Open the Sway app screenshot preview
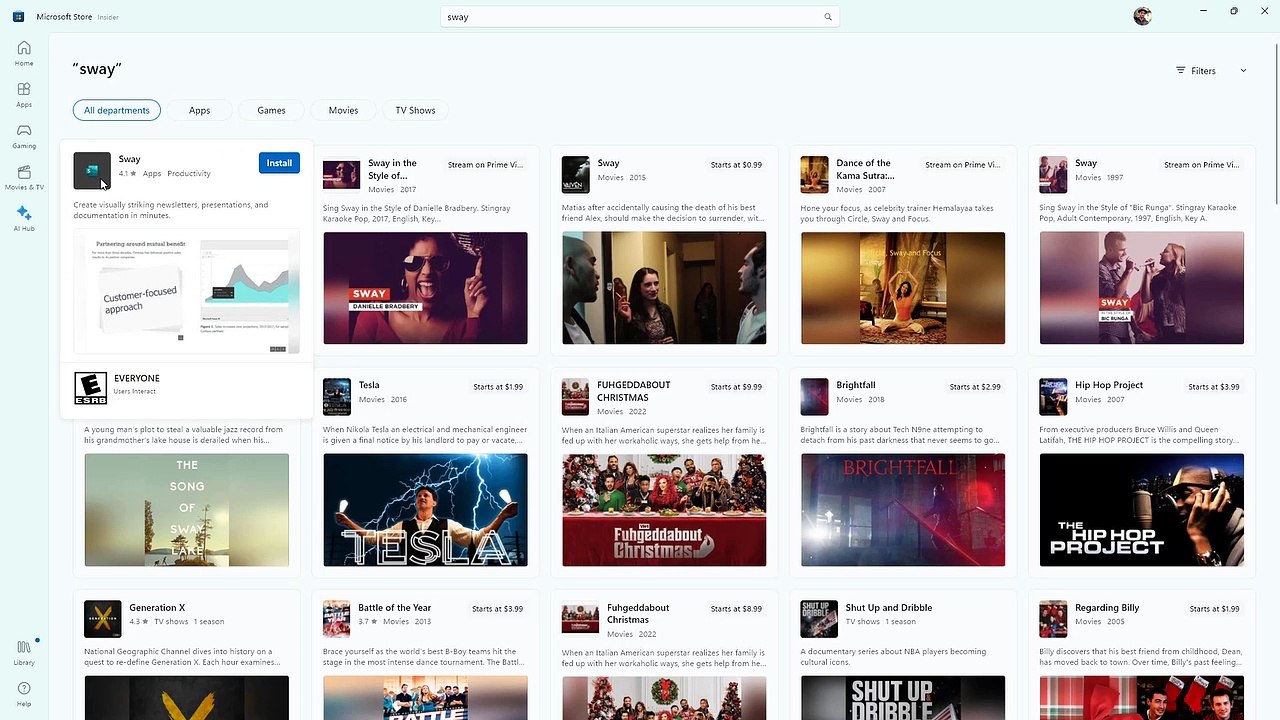The image size is (1280, 720). click(x=187, y=293)
